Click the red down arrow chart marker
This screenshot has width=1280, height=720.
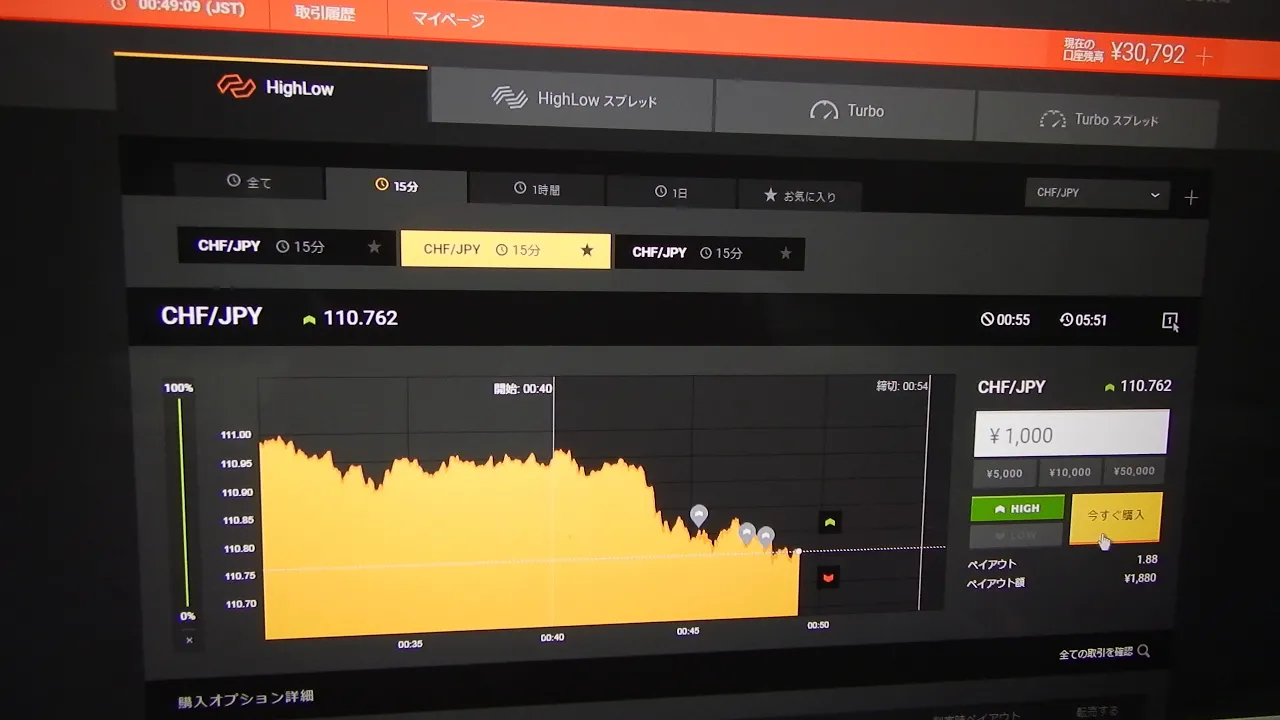[828, 577]
